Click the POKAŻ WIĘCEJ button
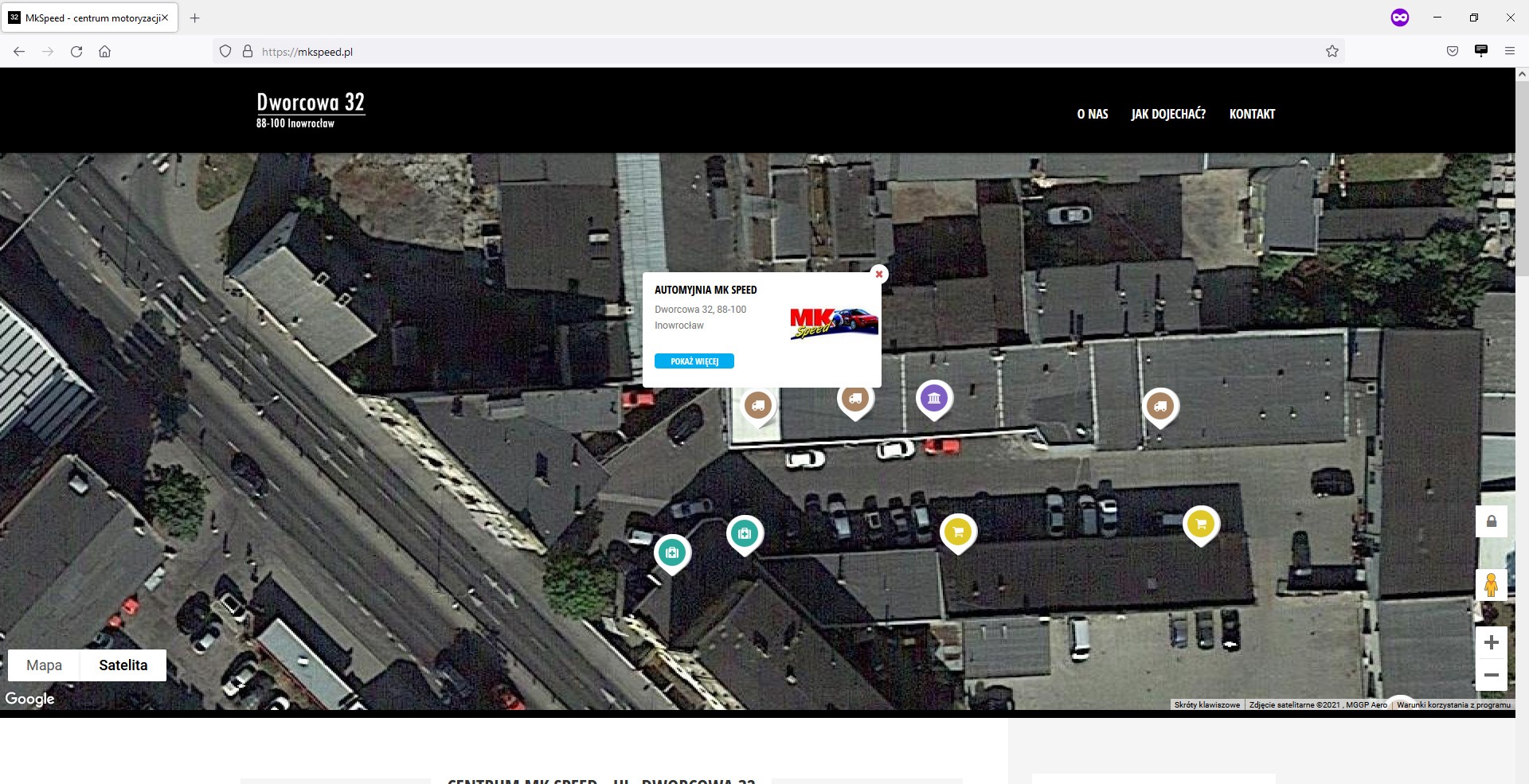This screenshot has height=784, width=1529. [694, 361]
